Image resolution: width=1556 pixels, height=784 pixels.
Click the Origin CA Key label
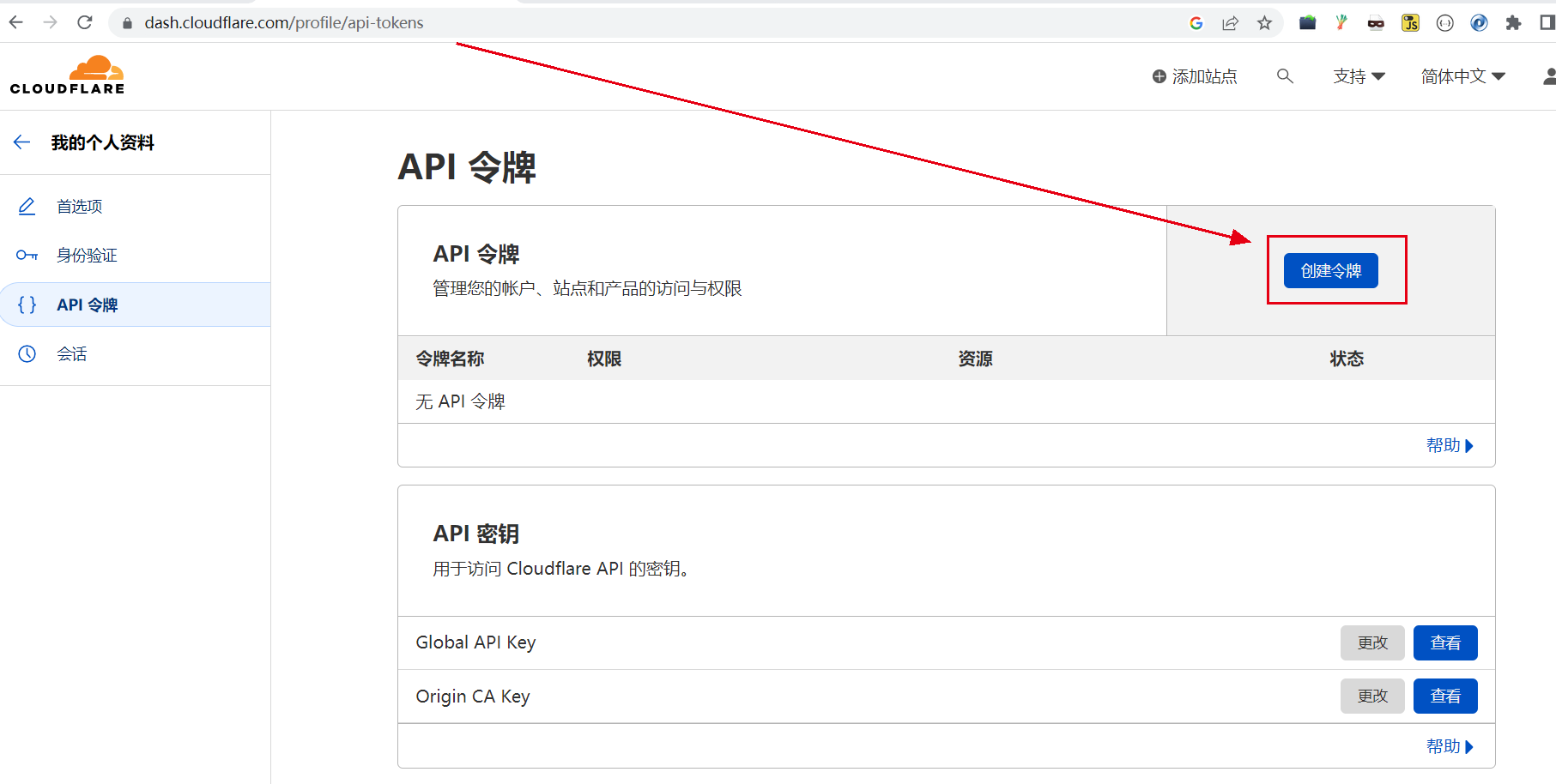click(473, 696)
